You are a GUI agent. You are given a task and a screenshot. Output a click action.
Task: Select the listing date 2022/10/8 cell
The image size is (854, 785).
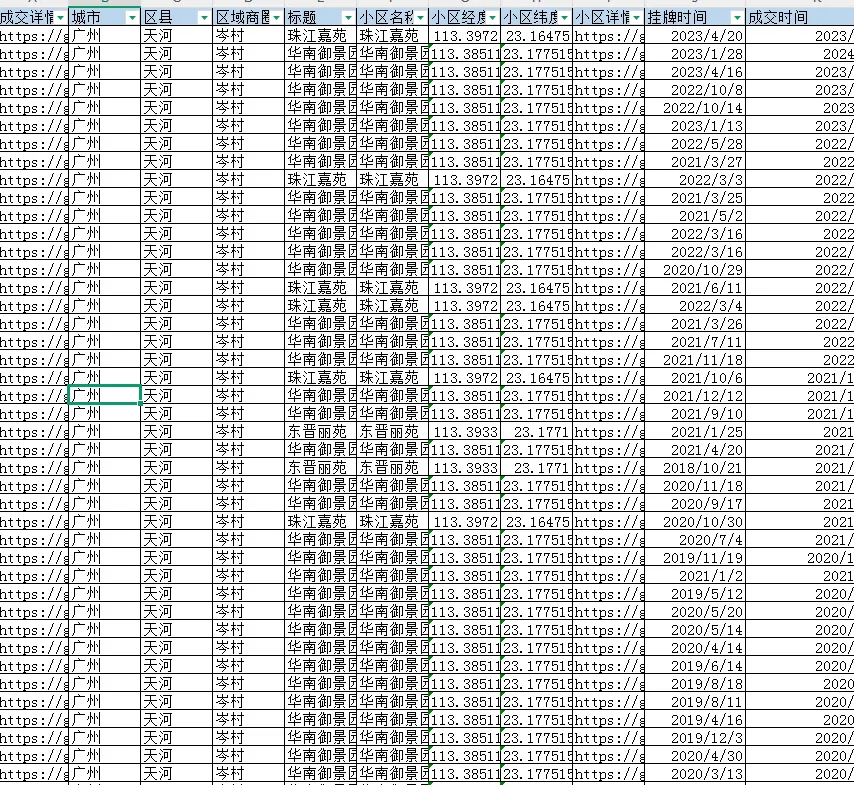[x=695, y=90]
